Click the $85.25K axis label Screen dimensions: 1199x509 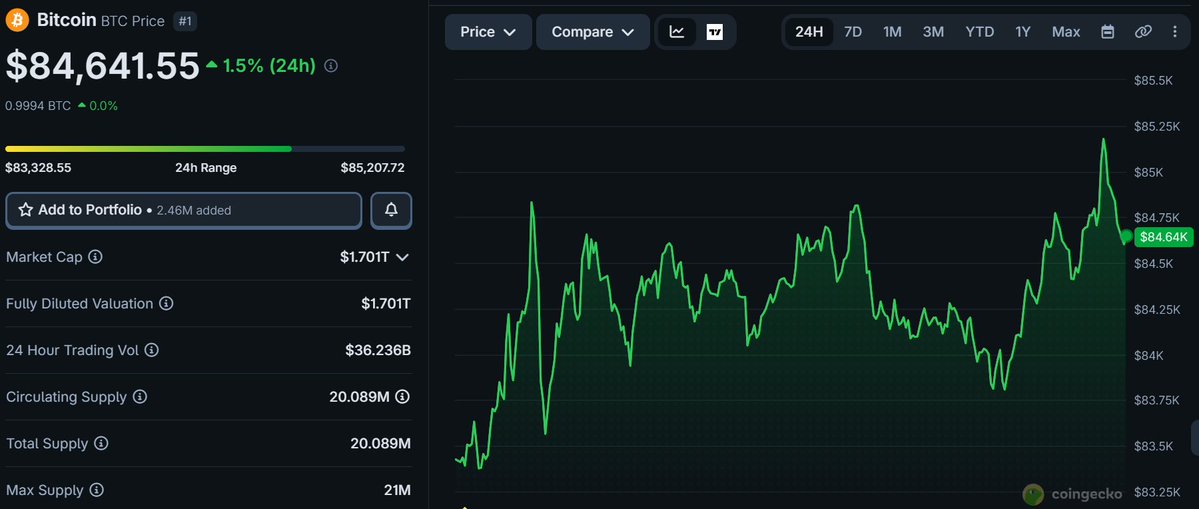[x=1158, y=126]
